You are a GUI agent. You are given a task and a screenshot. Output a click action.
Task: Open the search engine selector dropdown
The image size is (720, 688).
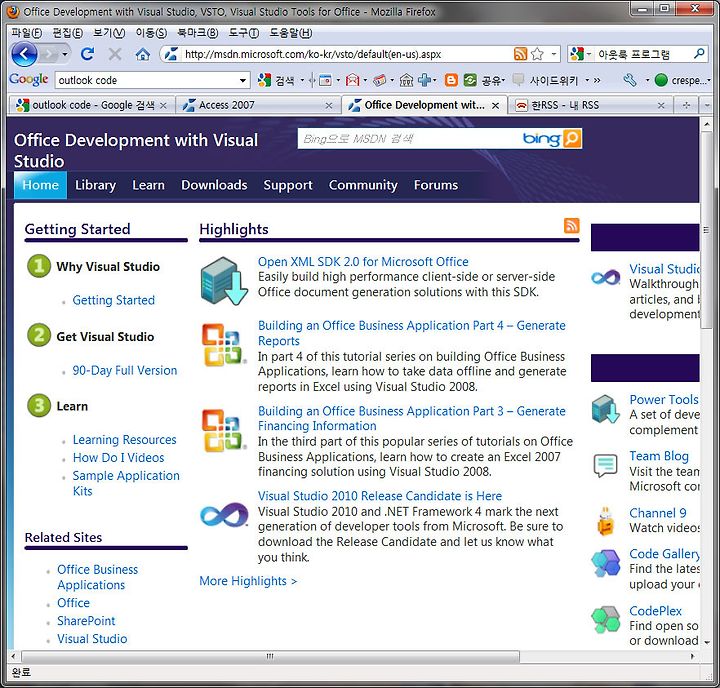click(589, 54)
